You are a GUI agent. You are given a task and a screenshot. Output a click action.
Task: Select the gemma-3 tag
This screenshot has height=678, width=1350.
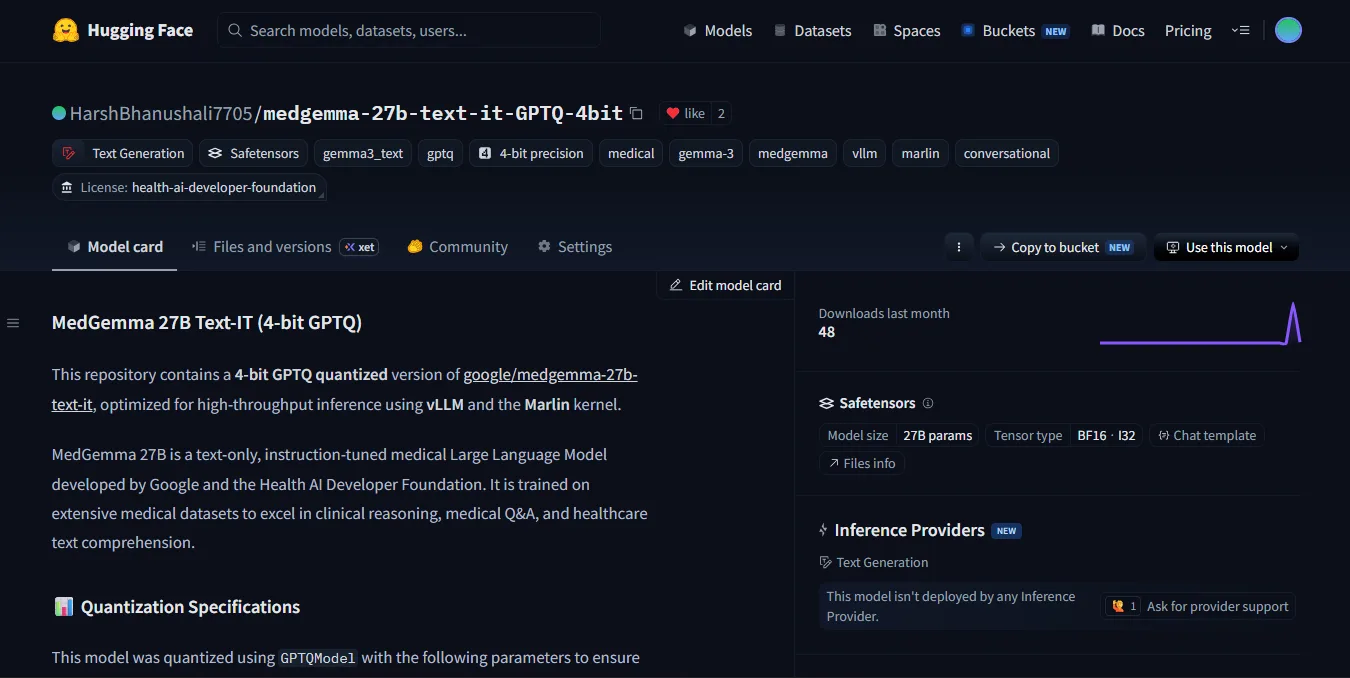706,153
